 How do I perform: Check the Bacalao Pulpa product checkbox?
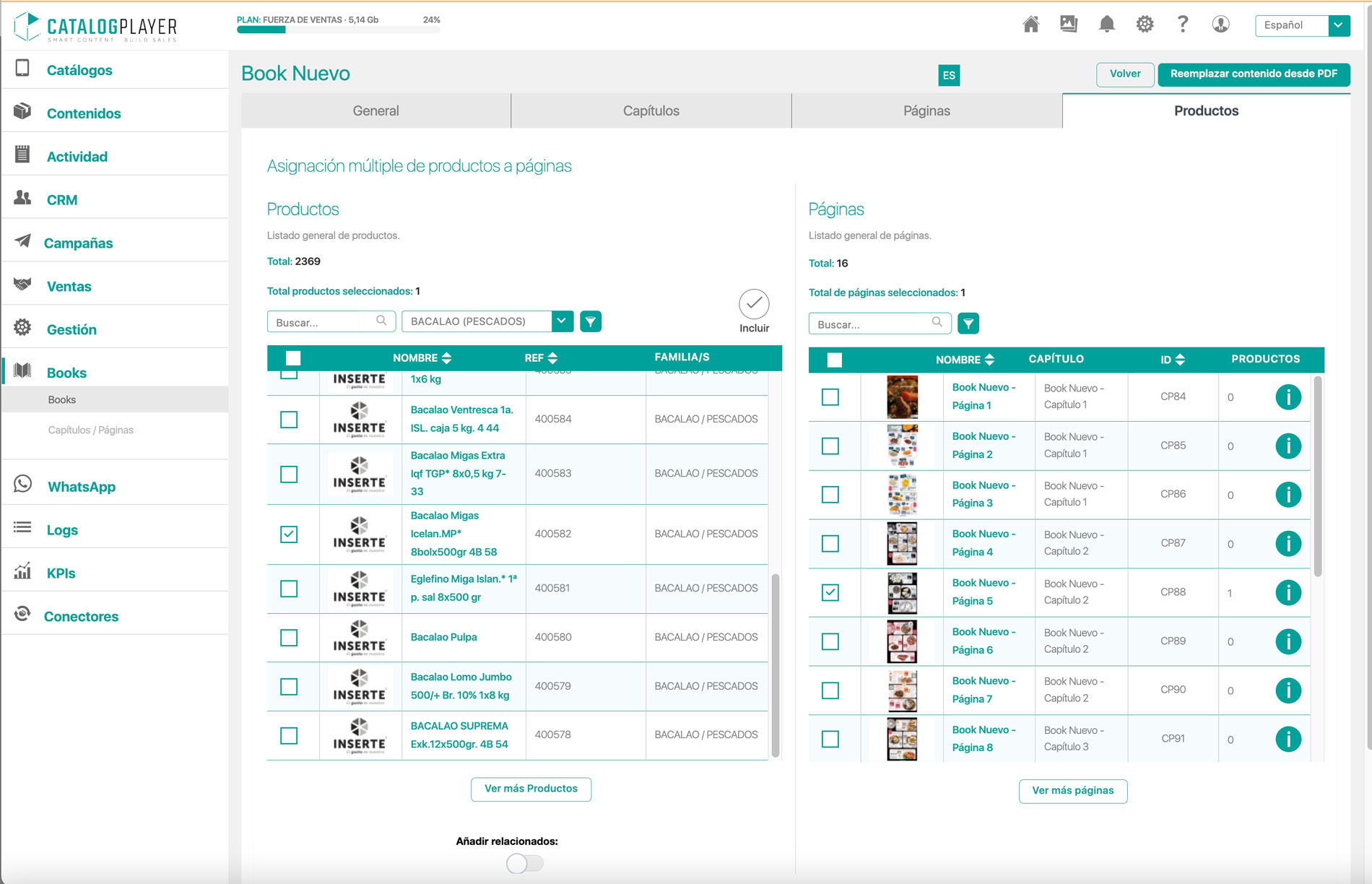[290, 638]
